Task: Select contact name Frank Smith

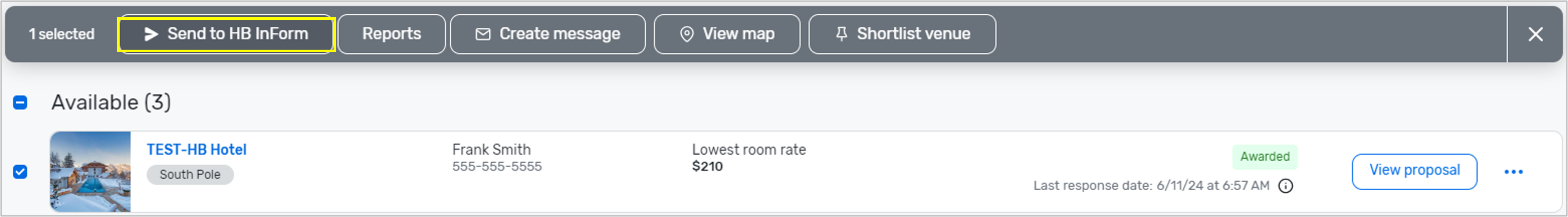Action: [491, 150]
